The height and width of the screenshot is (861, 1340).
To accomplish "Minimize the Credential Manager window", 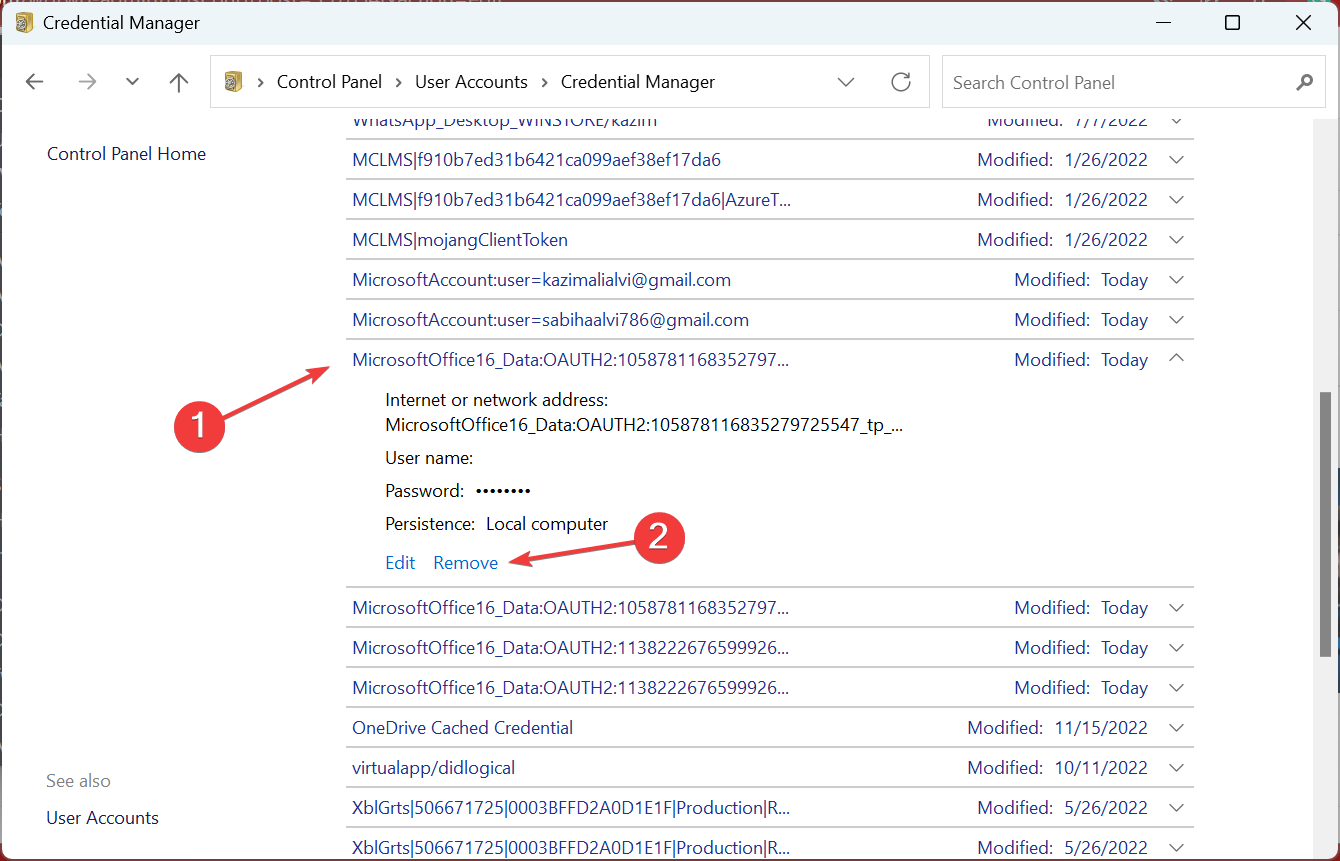I will 1163,22.
